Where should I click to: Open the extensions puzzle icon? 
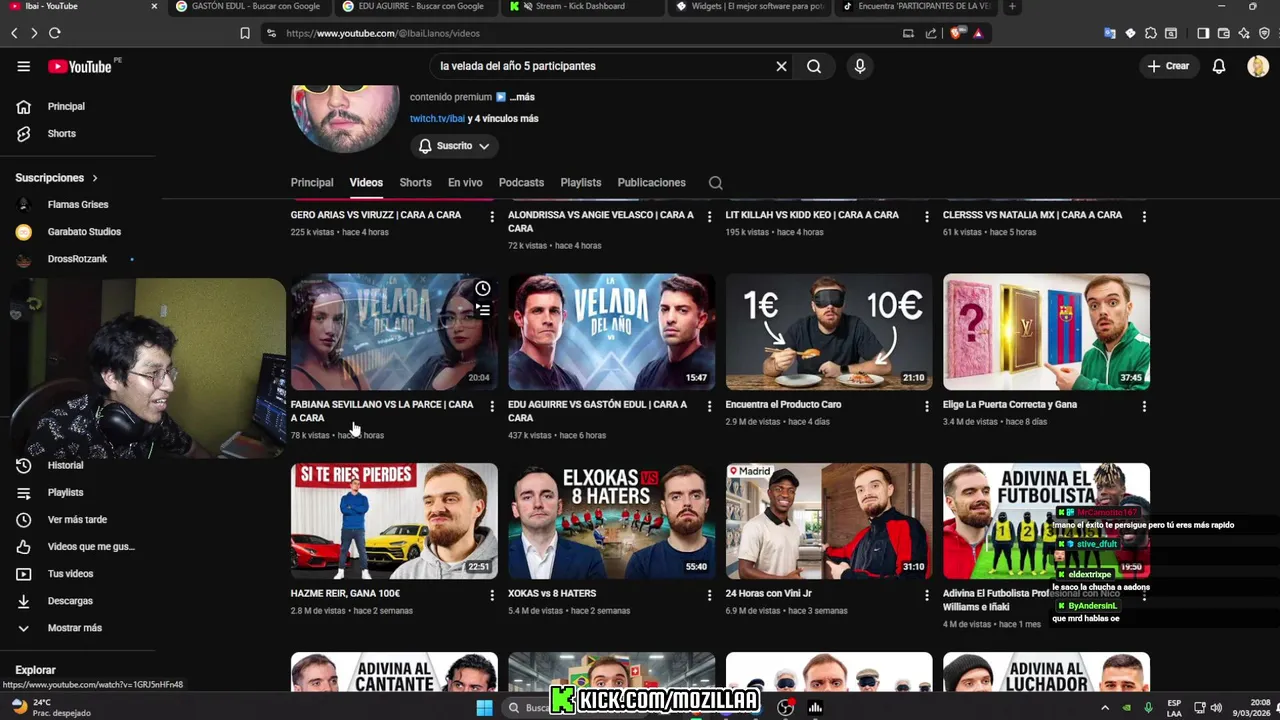pos(1150,33)
